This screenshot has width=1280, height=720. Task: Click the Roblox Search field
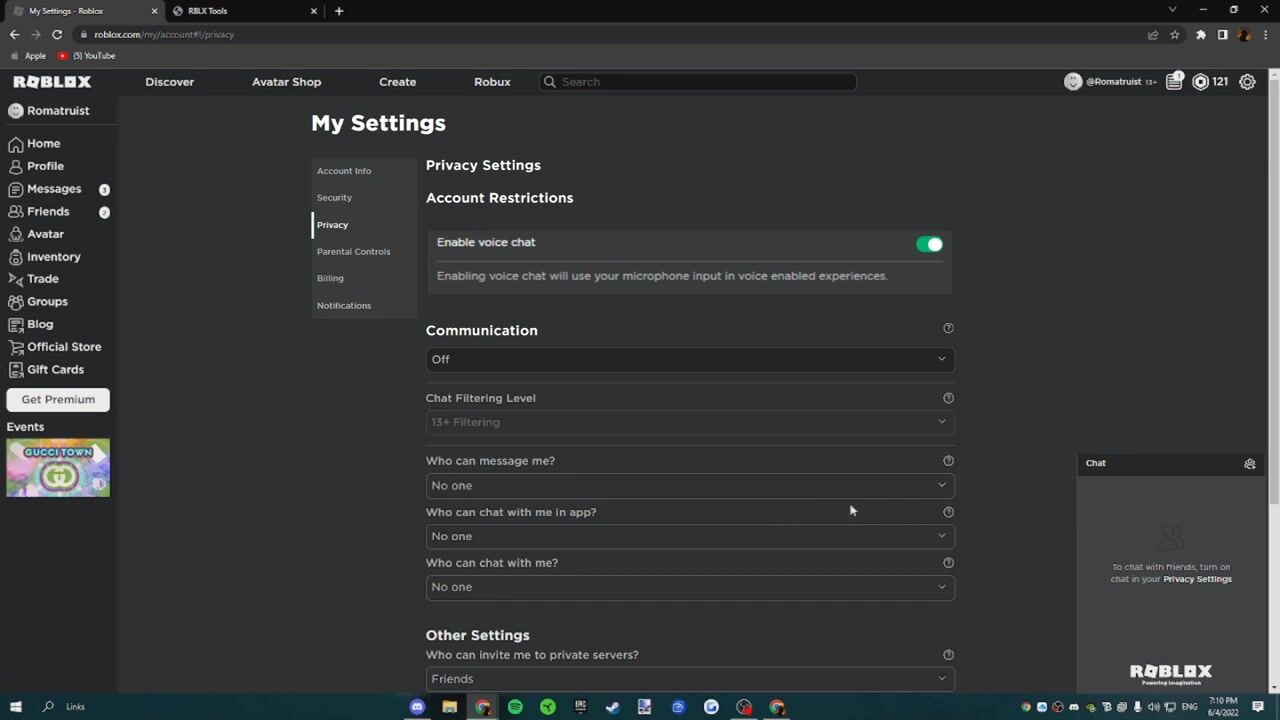click(698, 82)
